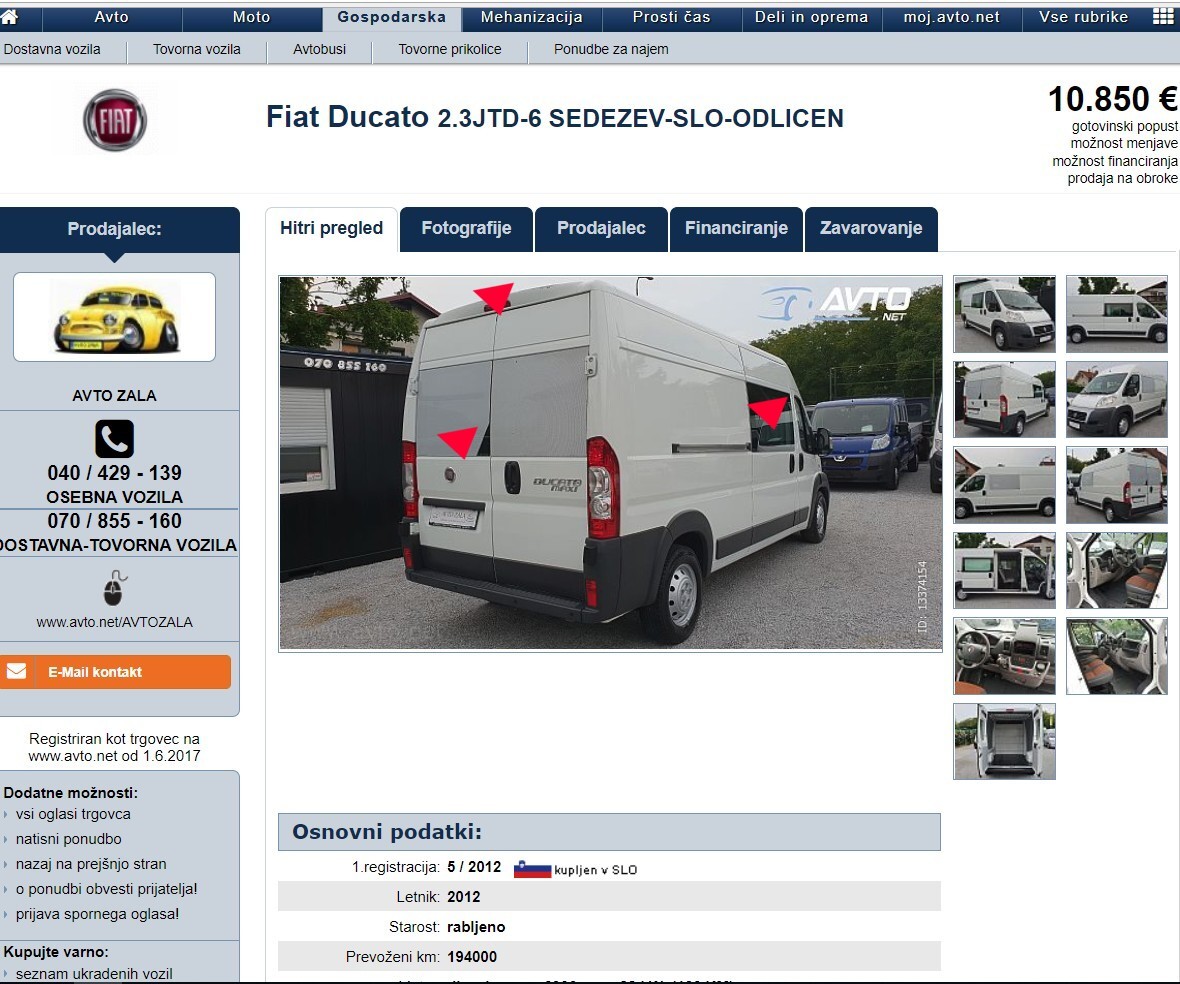1180x984 pixels.
Task: Click the main photo of the white van
Action: 610,463
